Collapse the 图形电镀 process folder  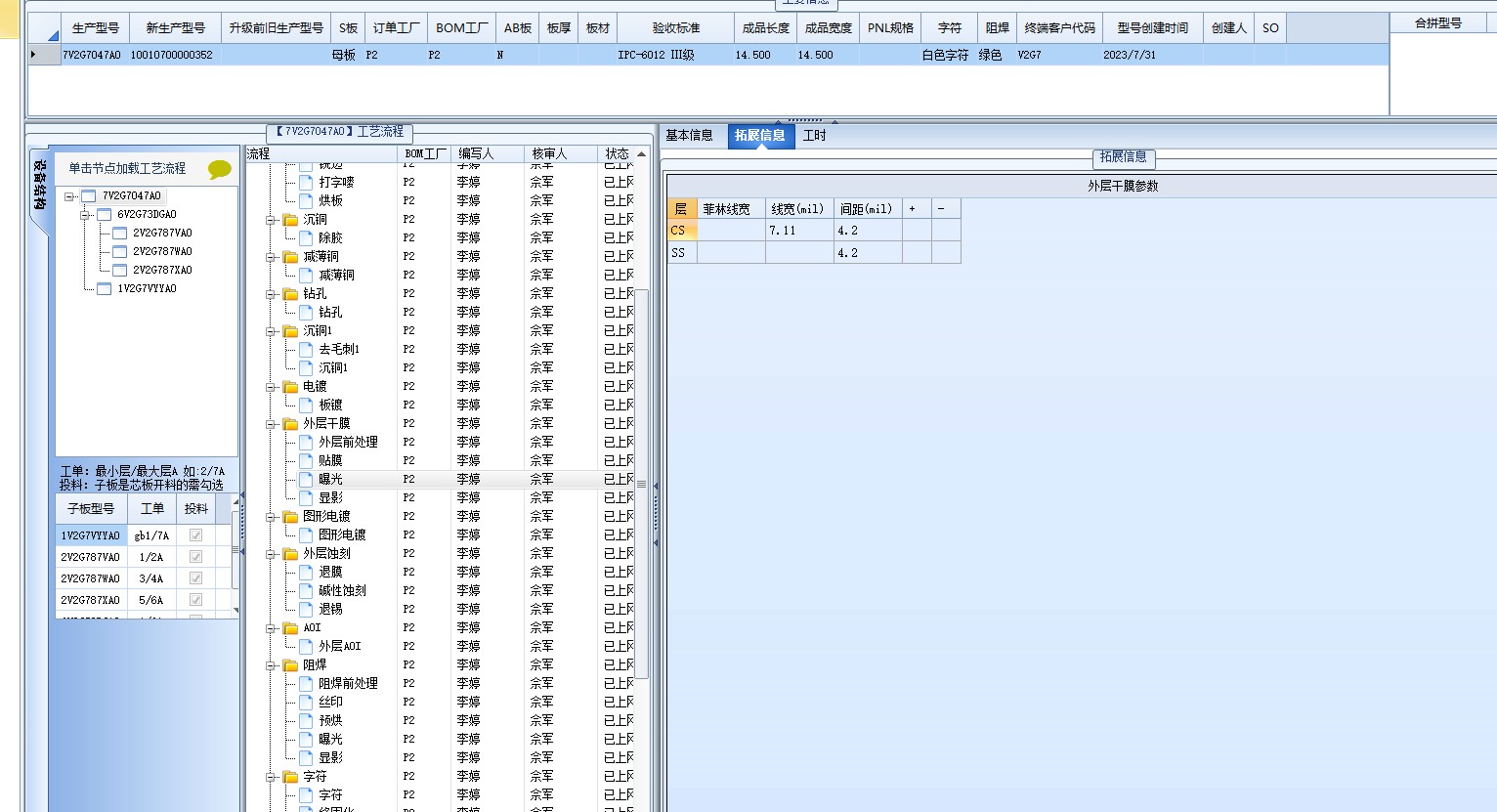[x=271, y=517]
